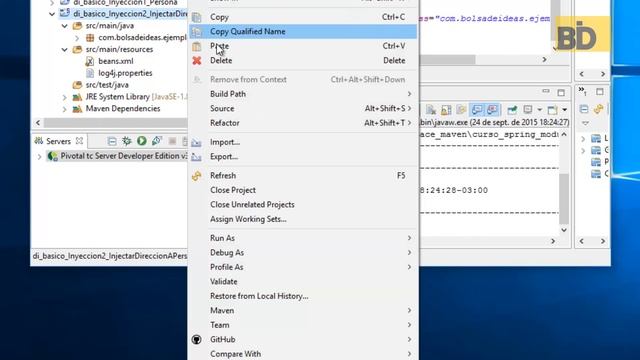Click Collapse All icon in right panel

(x=584, y=109)
